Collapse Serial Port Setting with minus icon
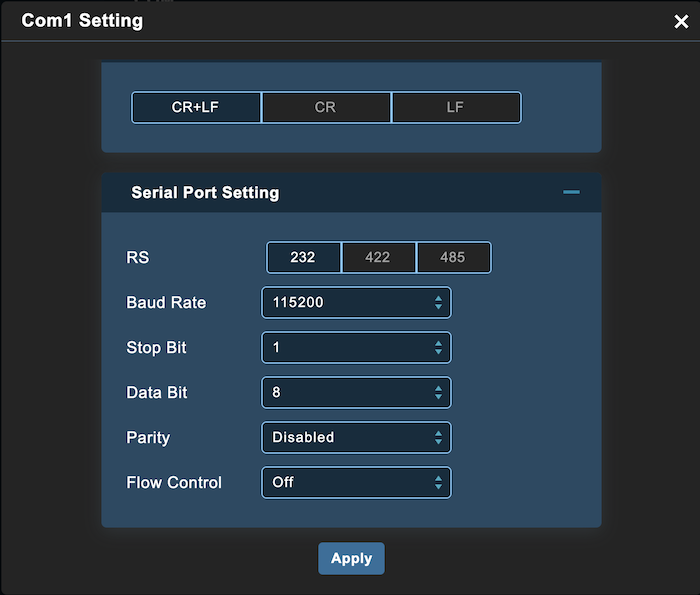The height and width of the screenshot is (595, 700). pos(571,192)
